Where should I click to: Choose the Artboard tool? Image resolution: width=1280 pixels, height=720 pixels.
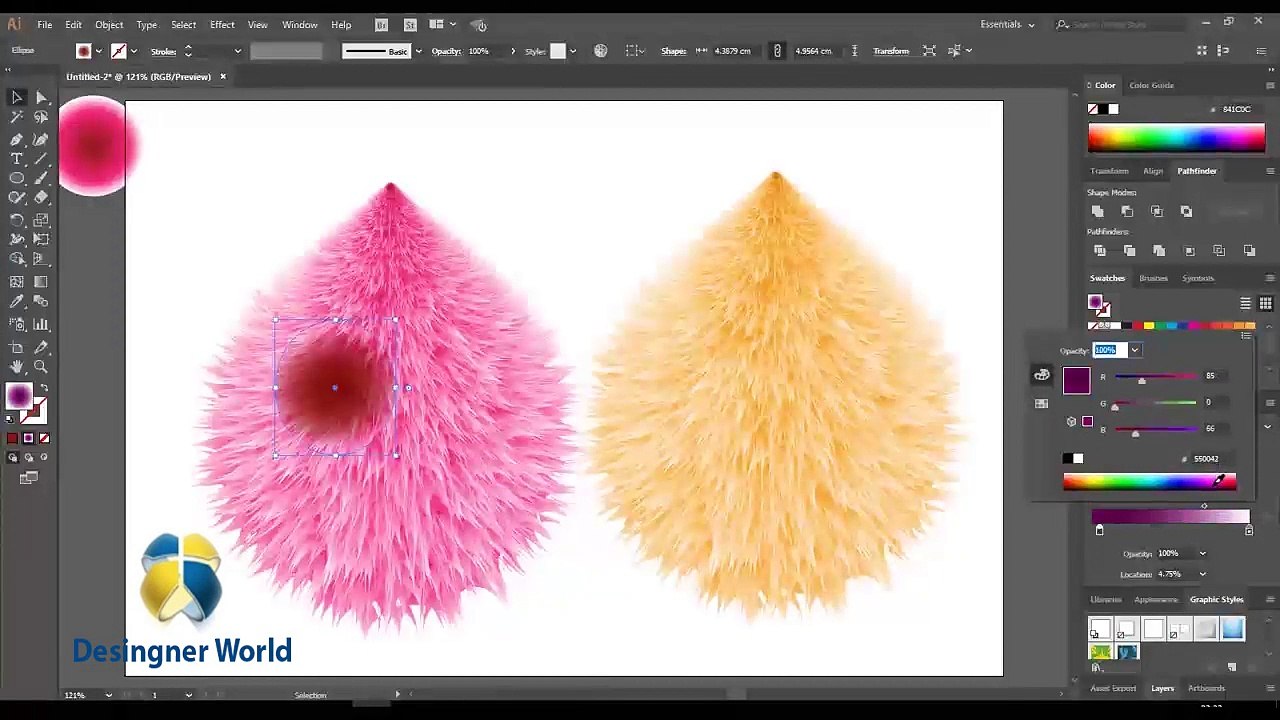pyautogui.click(x=17, y=347)
